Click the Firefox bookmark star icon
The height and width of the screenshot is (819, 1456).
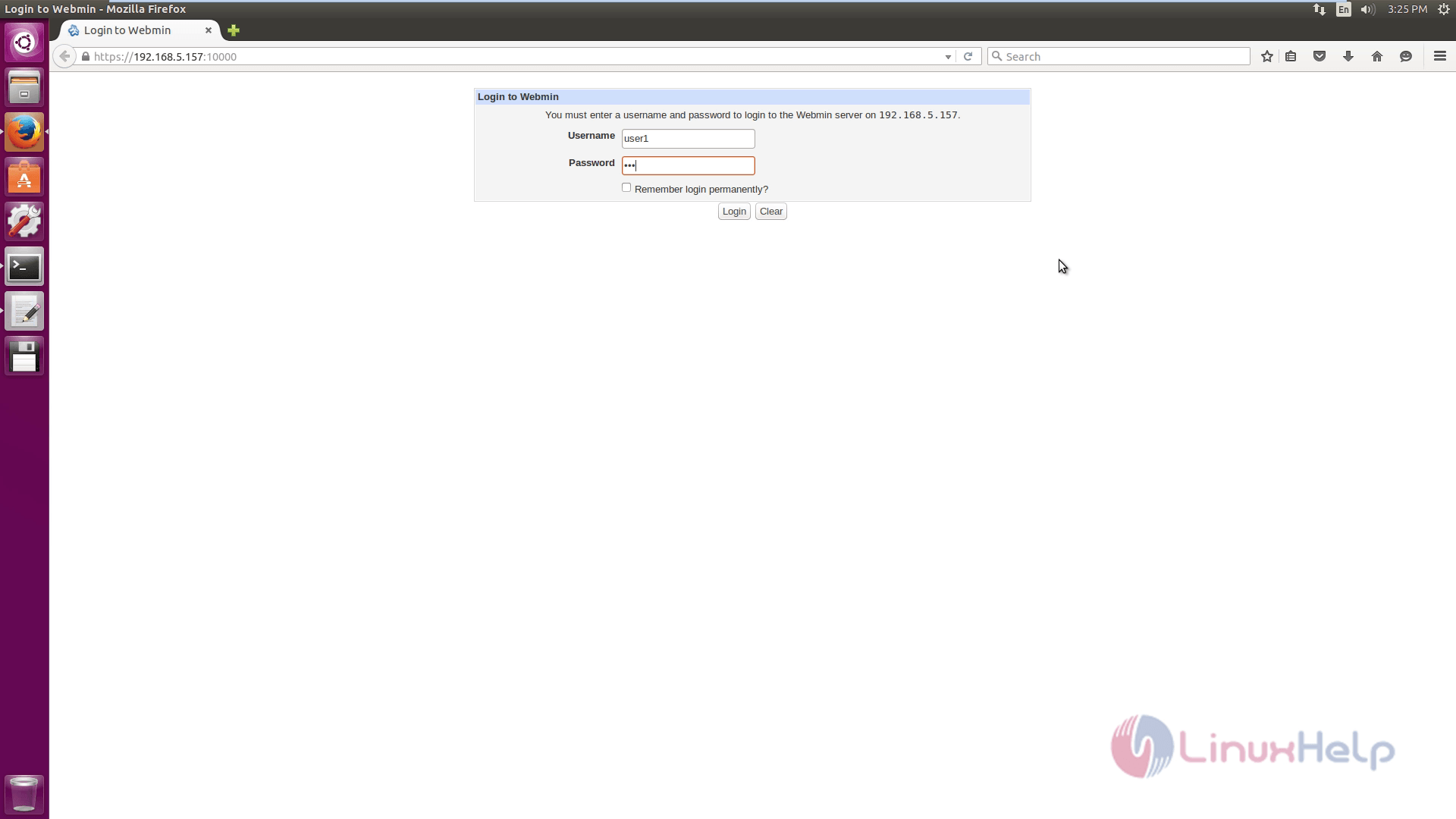[1266, 56]
